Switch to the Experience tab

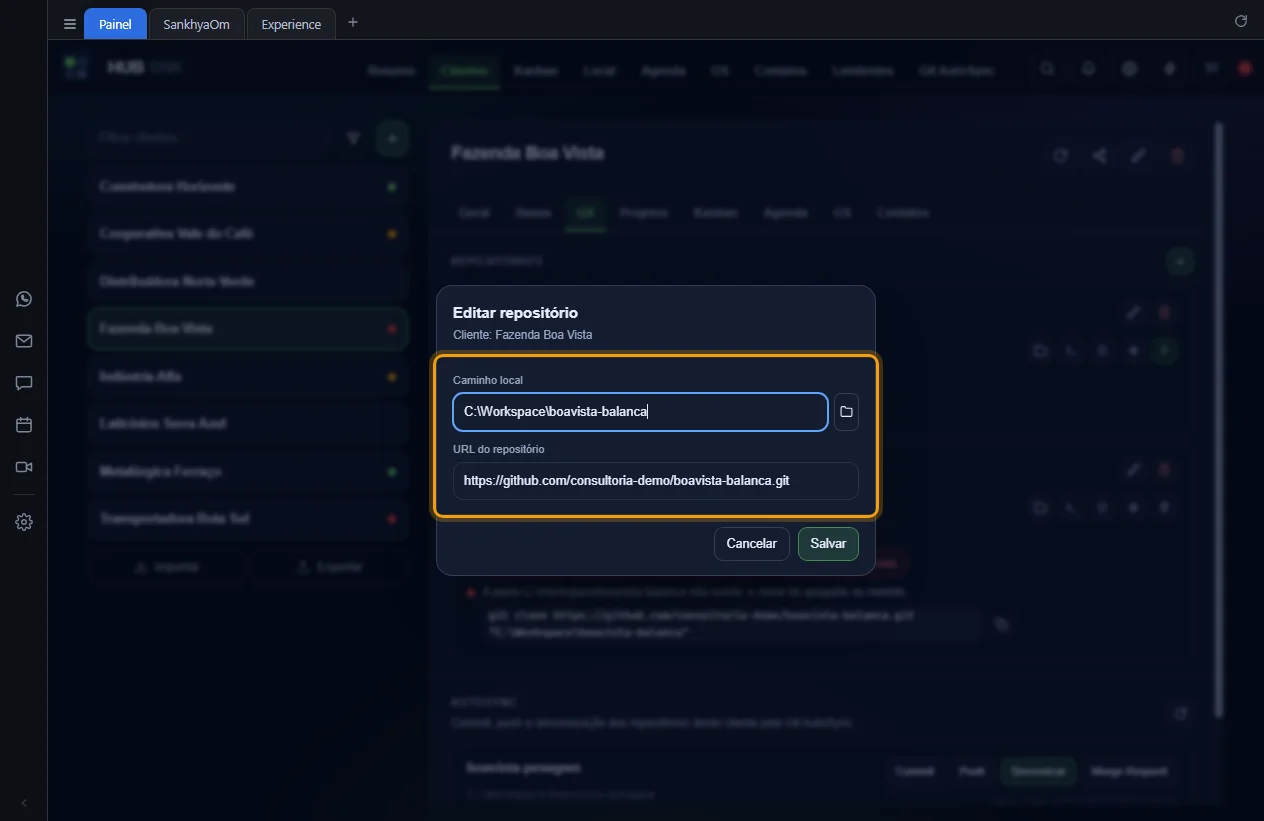click(291, 24)
